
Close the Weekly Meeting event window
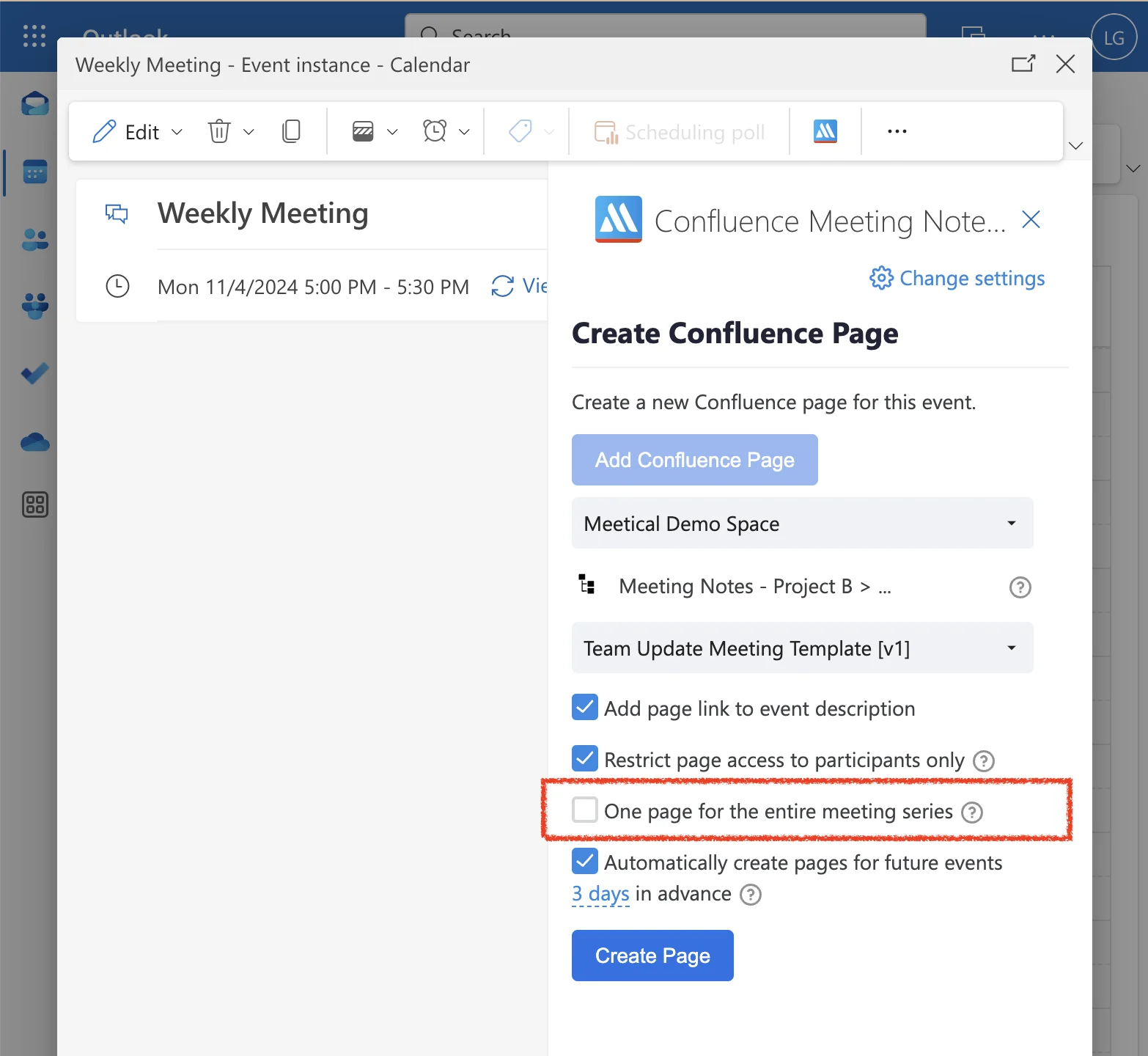click(1065, 64)
